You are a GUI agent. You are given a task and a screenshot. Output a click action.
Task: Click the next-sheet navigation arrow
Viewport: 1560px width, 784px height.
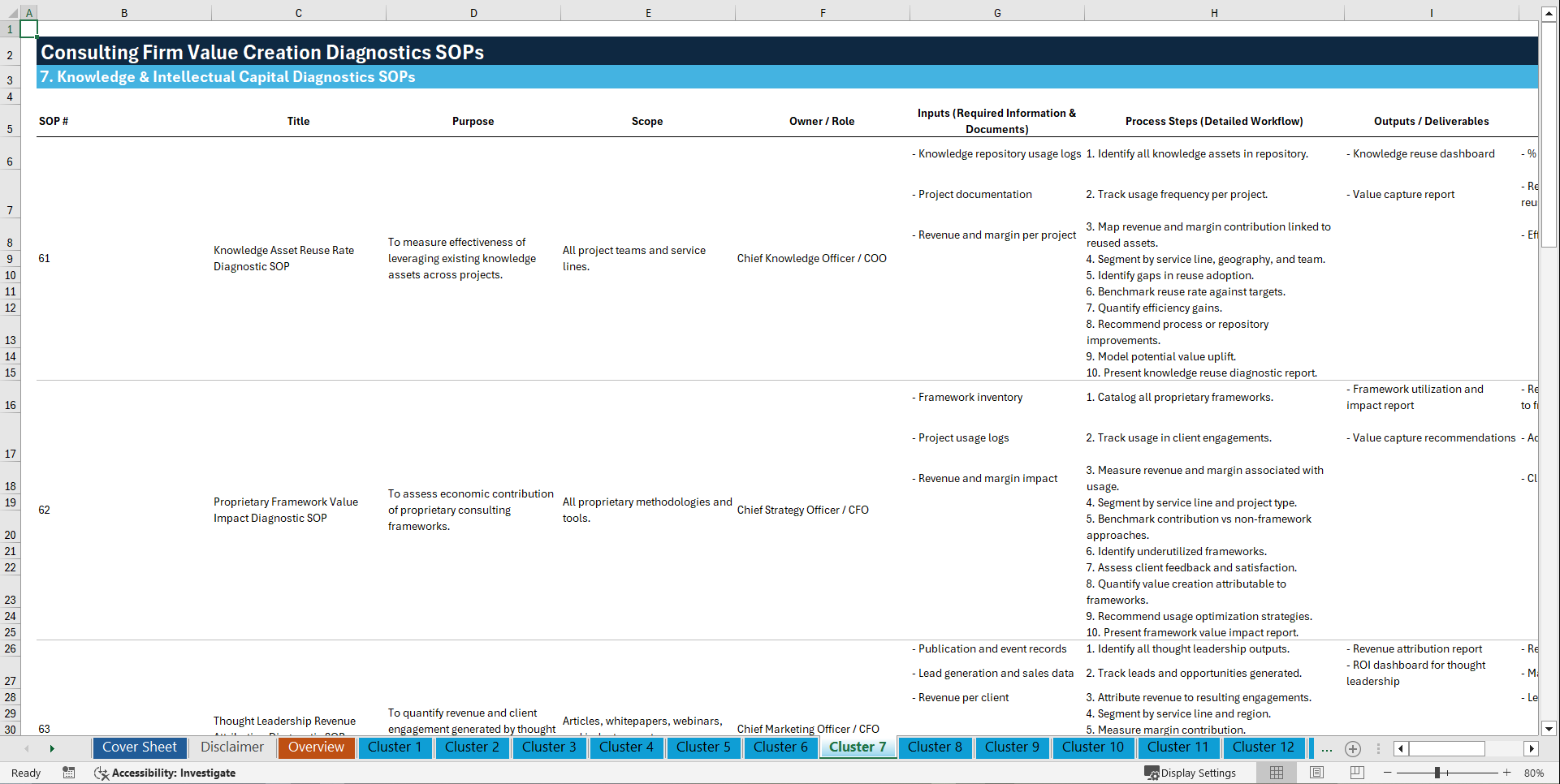point(52,747)
